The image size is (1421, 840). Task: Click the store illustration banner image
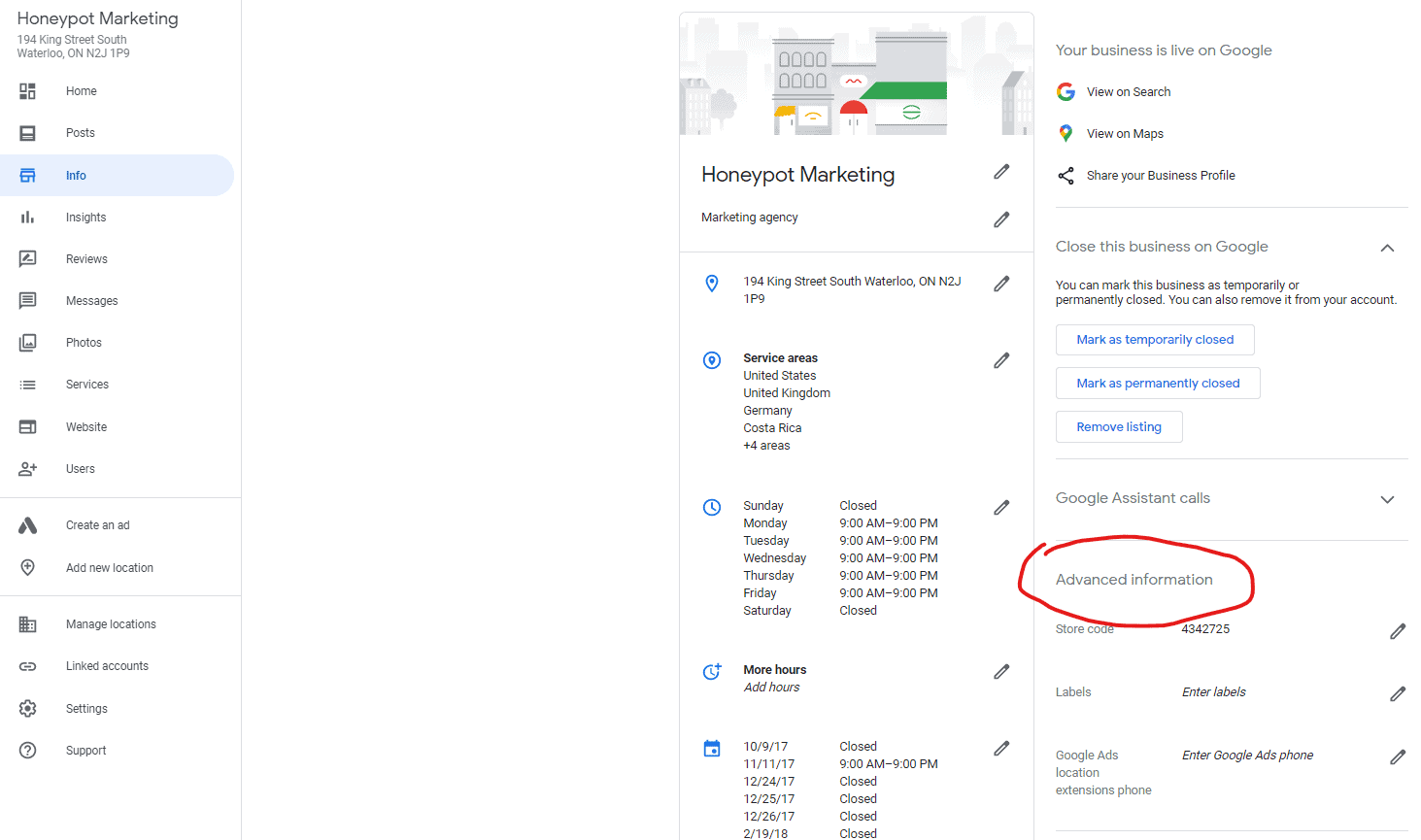pyautogui.click(x=857, y=74)
